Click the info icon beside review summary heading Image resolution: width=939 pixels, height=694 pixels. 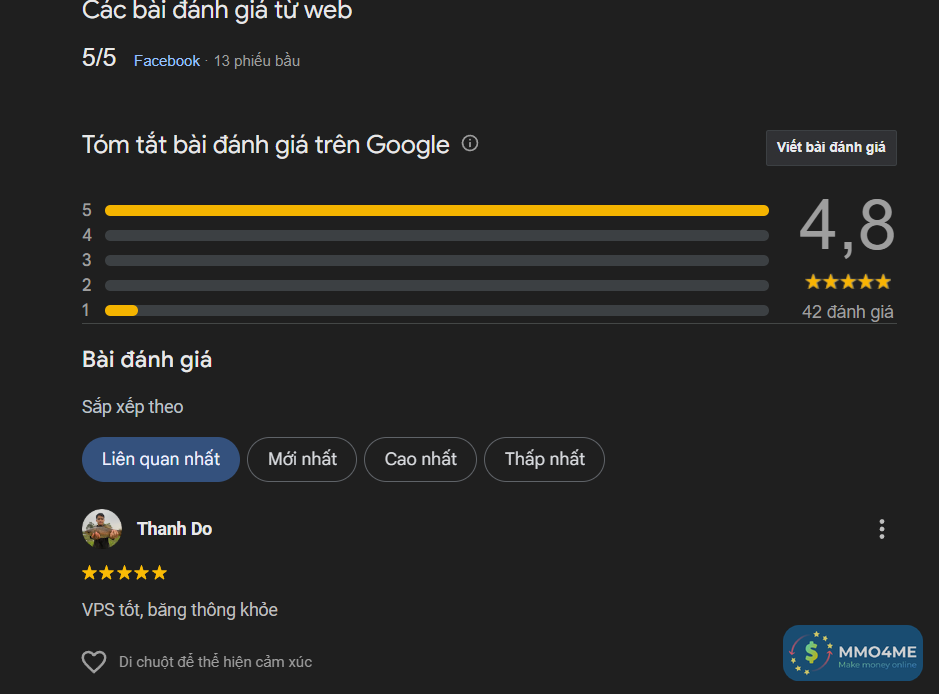pyautogui.click(x=470, y=143)
